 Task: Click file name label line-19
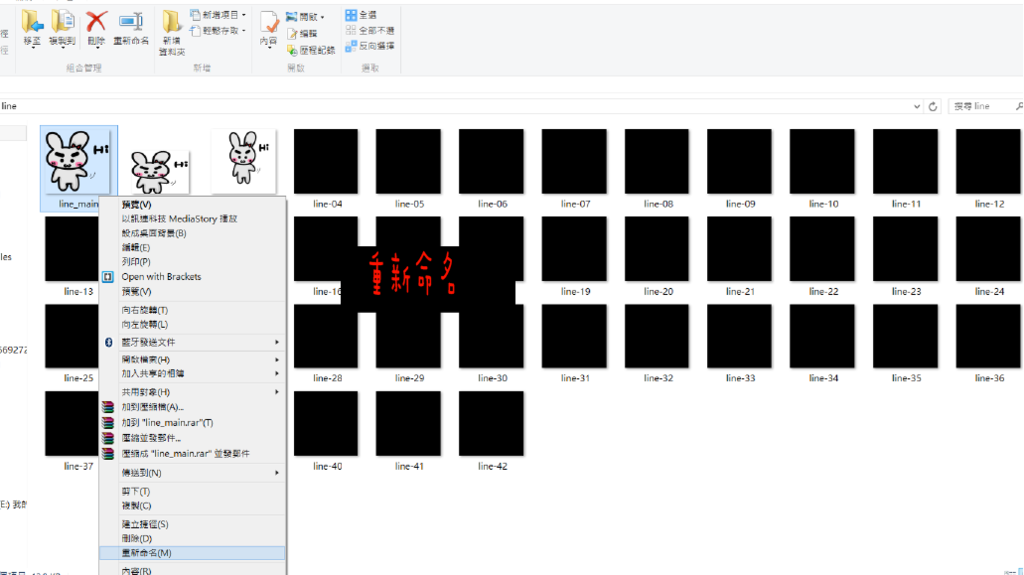point(575,291)
